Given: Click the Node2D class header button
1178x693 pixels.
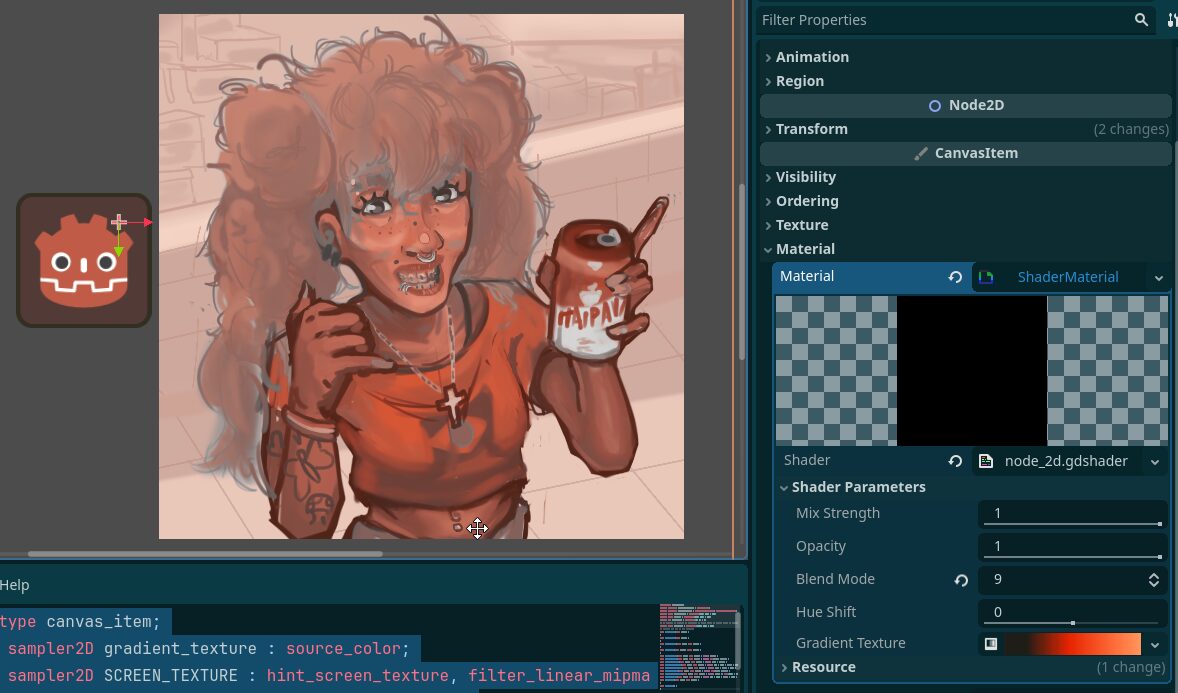Looking at the screenshot, I should (966, 105).
